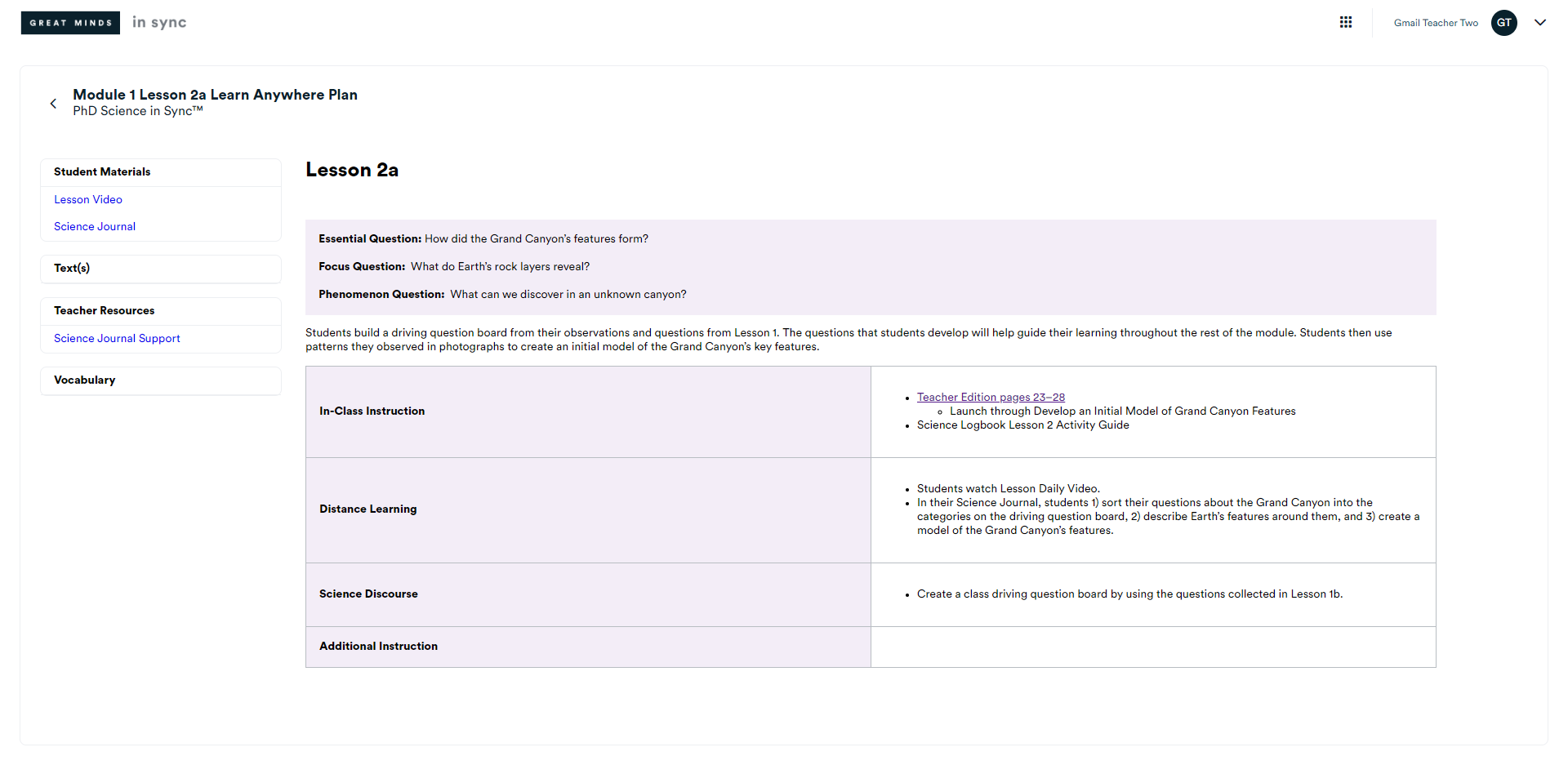The height and width of the screenshot is (765, 1568).
Task: Click the empty Additional Instruction cell
Action: (1152, 647)
